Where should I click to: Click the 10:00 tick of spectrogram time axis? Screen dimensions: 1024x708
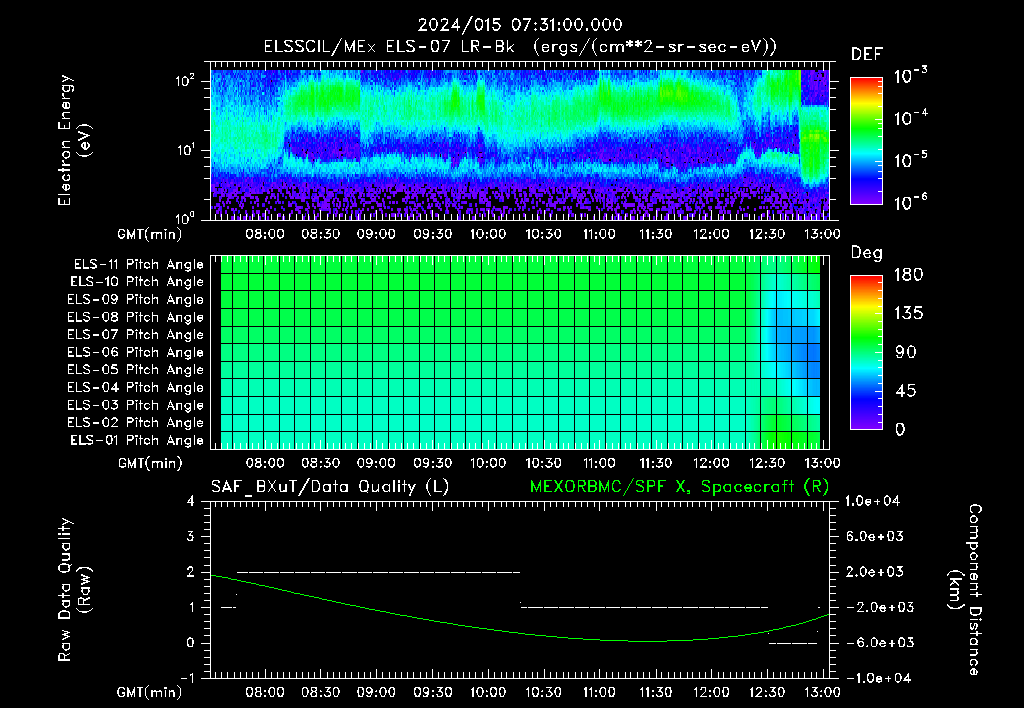point(488,234)
